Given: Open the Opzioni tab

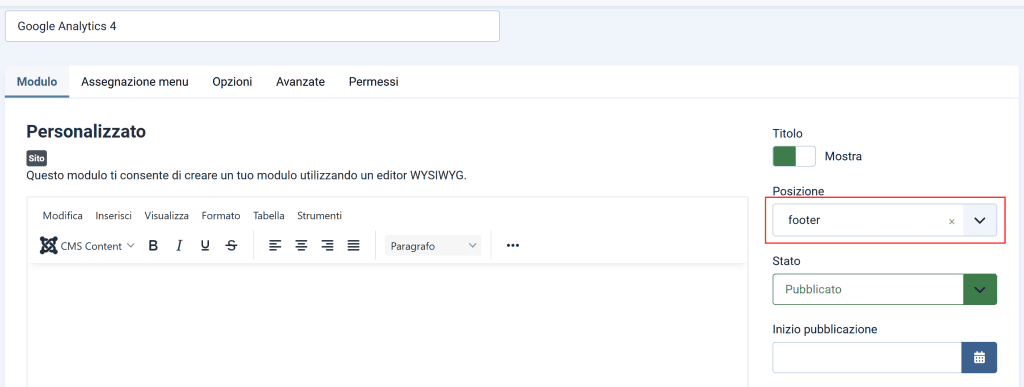Looking at the screenshot, I should (x=232, y=82).
